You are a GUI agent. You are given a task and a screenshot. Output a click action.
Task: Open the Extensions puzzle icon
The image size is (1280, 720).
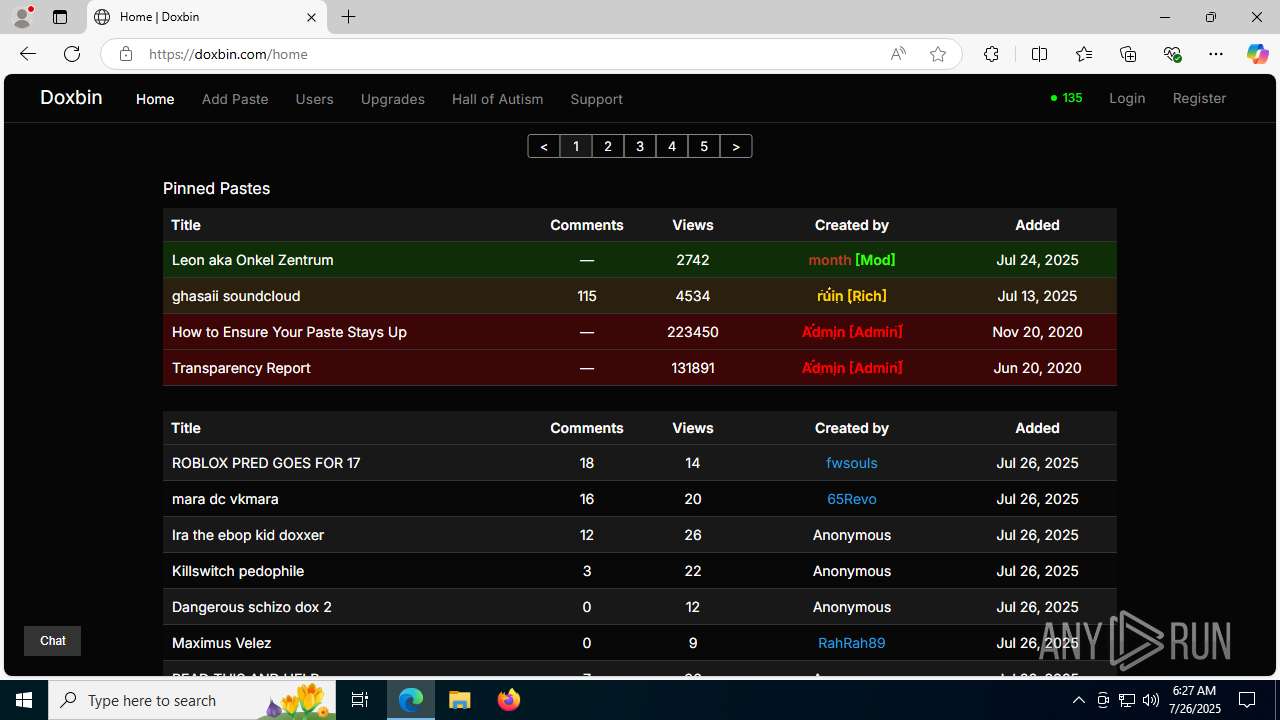point(991,54)
